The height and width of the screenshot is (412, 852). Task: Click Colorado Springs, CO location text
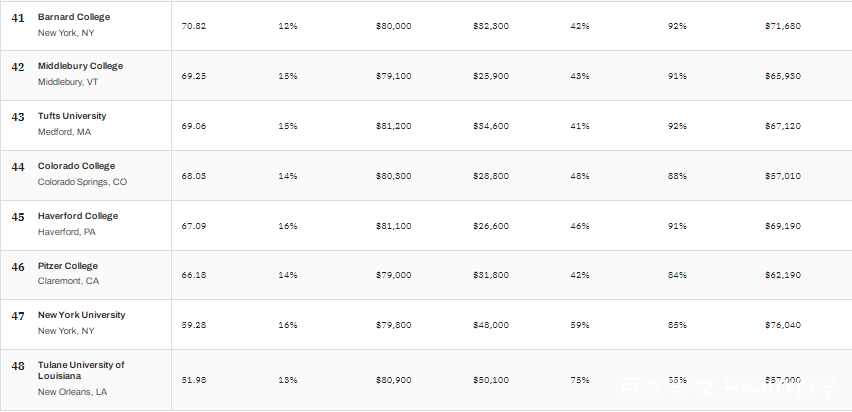pyautogui.click(x=82, y=182)
